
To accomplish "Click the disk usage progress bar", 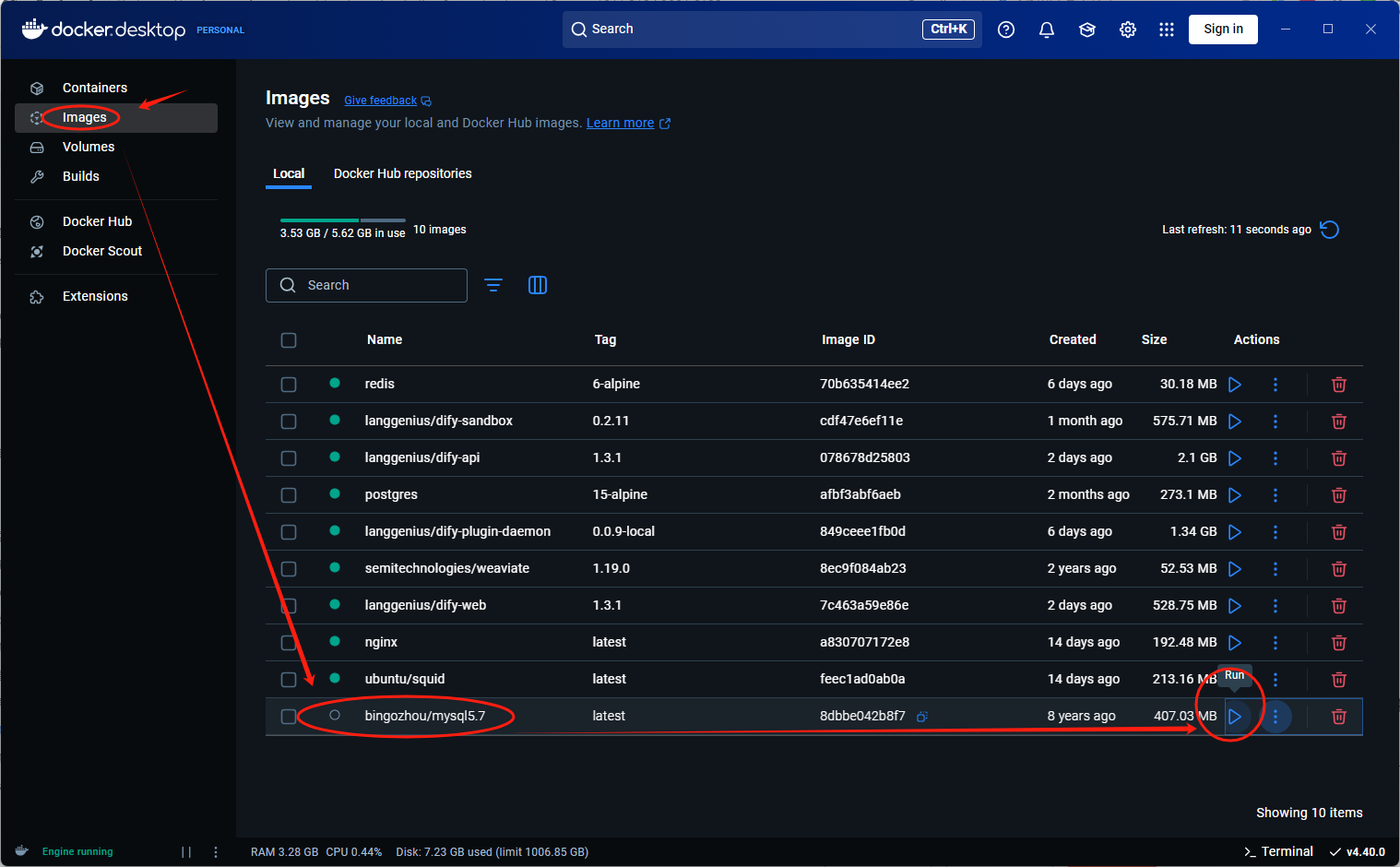I will 343,220.
